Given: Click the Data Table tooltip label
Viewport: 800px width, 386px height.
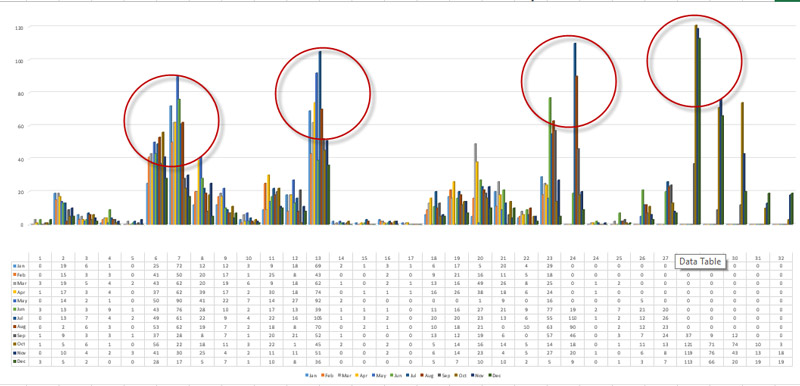Looking at the screenshot, I should pos(700,262).
